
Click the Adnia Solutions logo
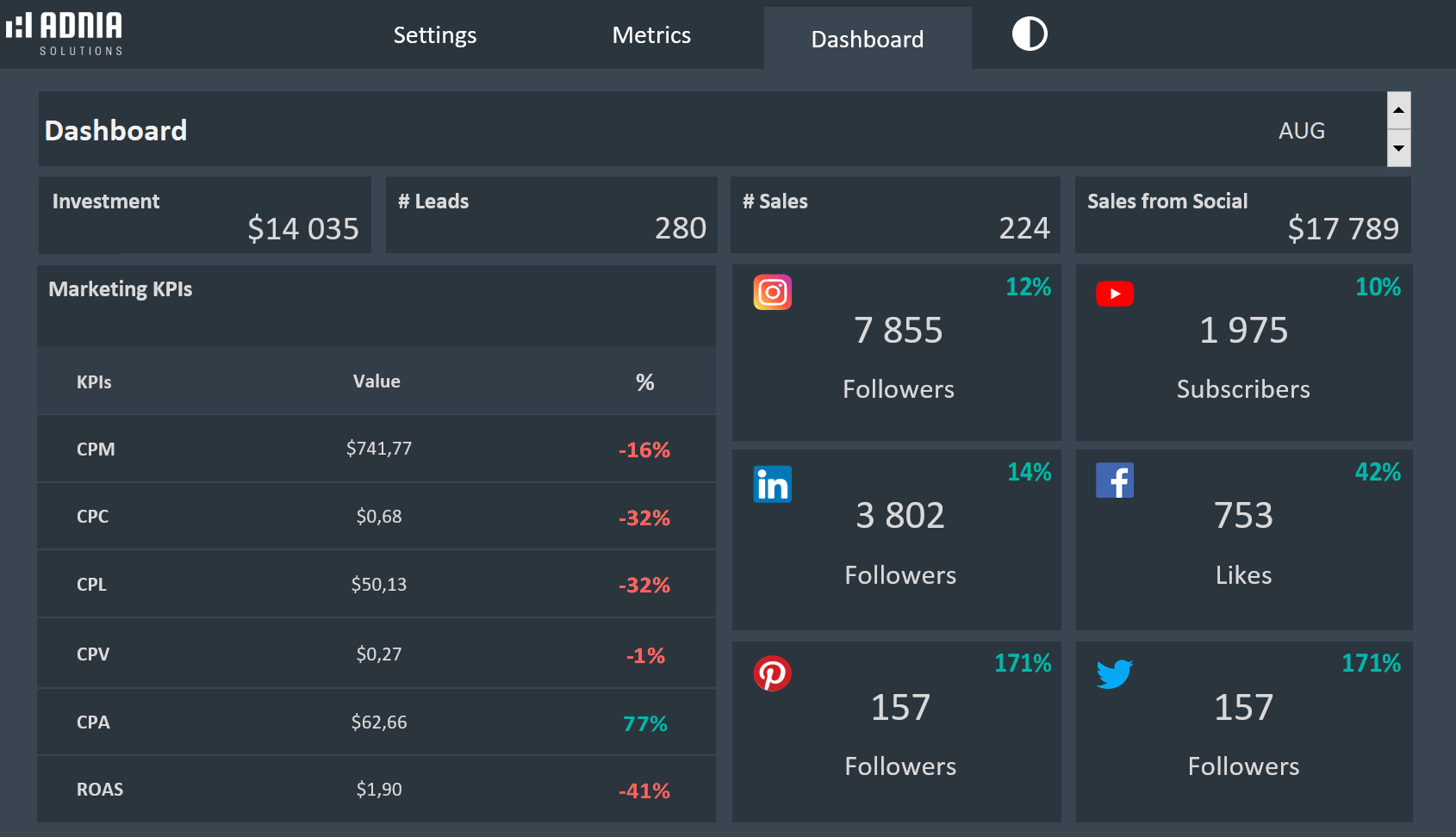point(65,34)
